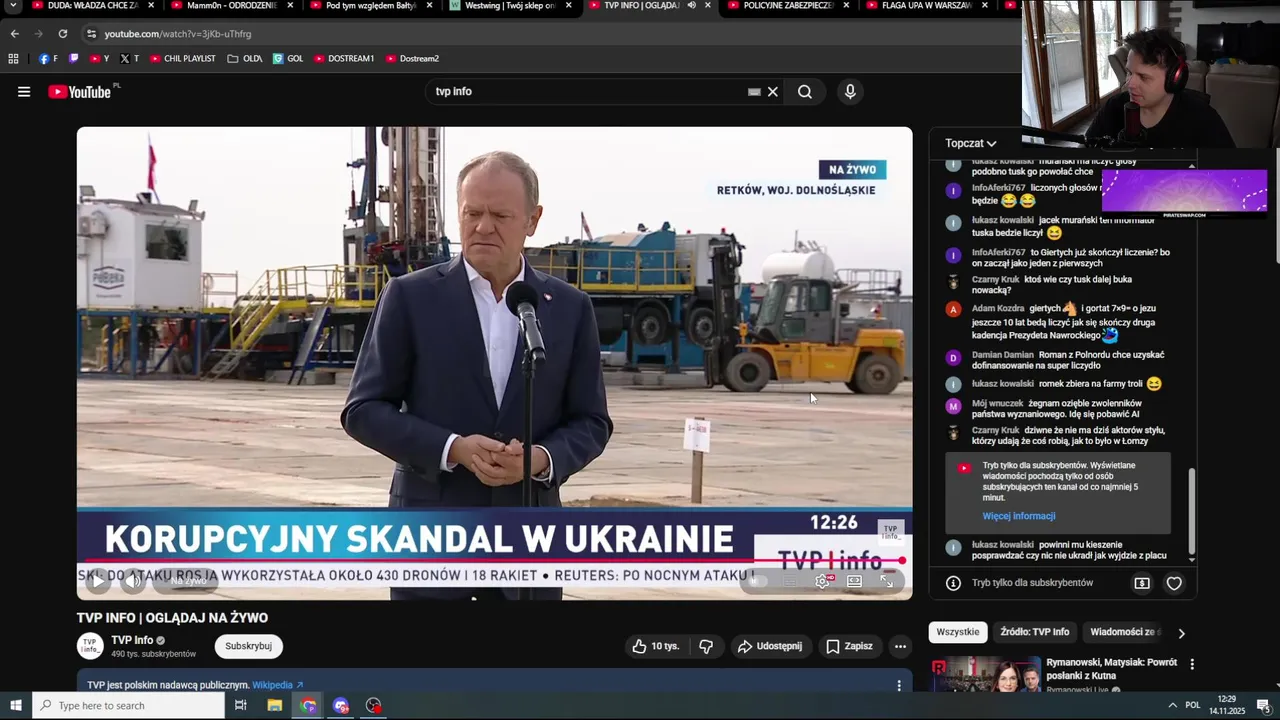Open the browser apps grid bookmark

pyautogui.click(x=13, y=58)
